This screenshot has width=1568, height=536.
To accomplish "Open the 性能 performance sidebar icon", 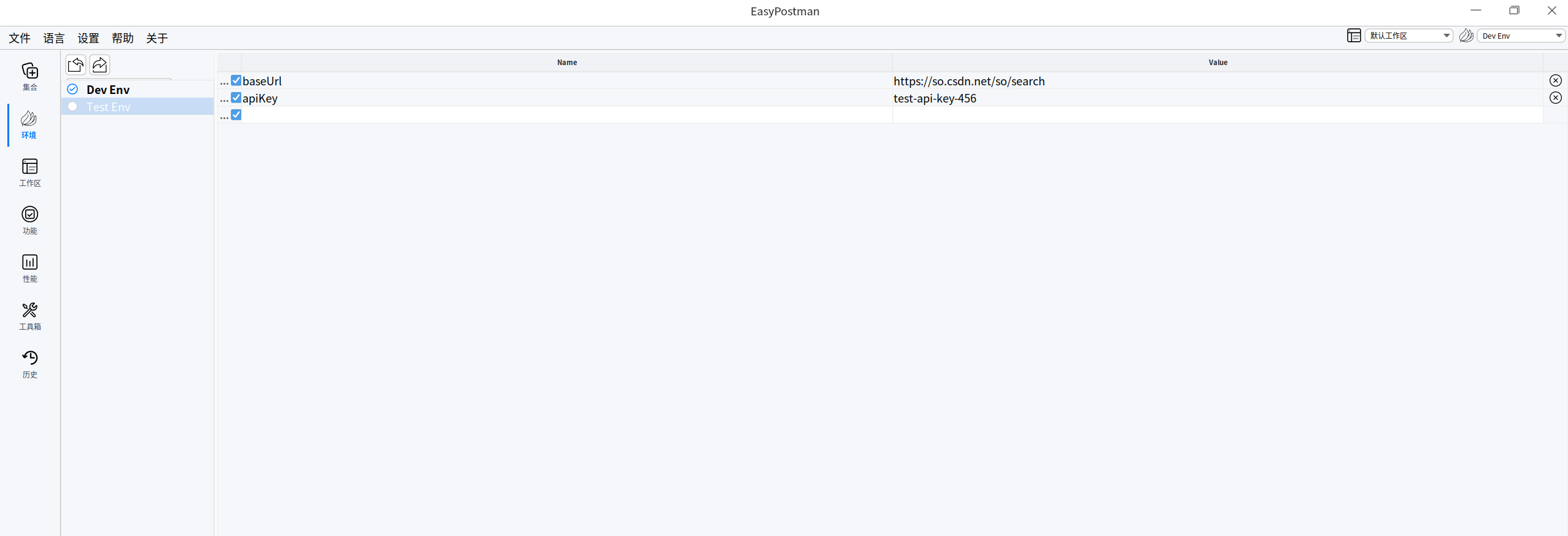I will (x=29, y=268).
